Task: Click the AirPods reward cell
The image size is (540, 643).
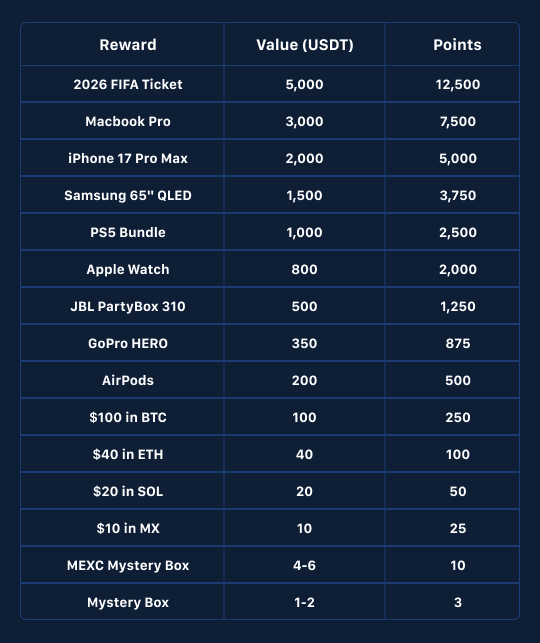Action: tap(128, 380)
